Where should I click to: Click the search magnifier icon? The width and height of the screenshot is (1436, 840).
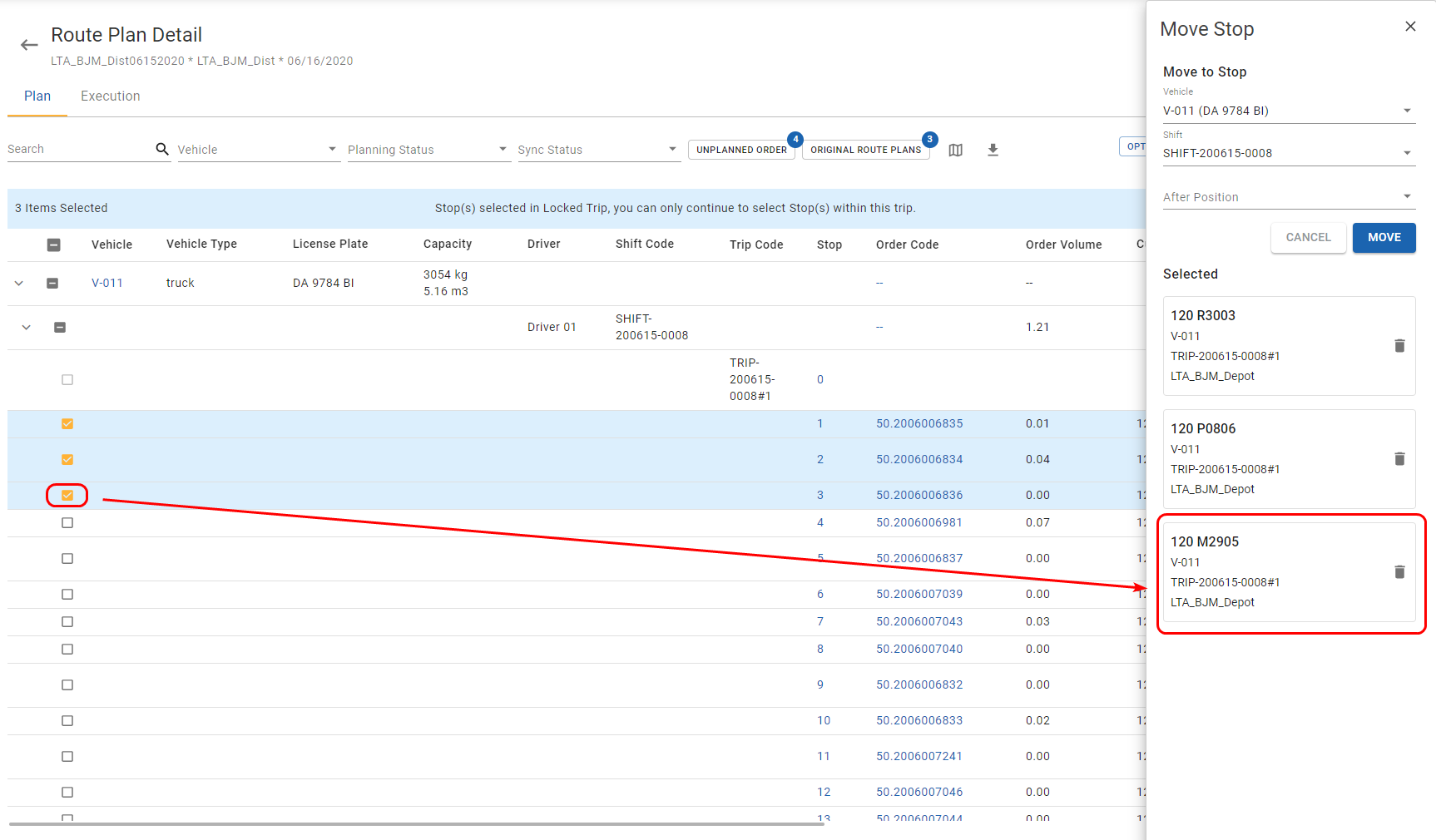[x=162, y=149]
